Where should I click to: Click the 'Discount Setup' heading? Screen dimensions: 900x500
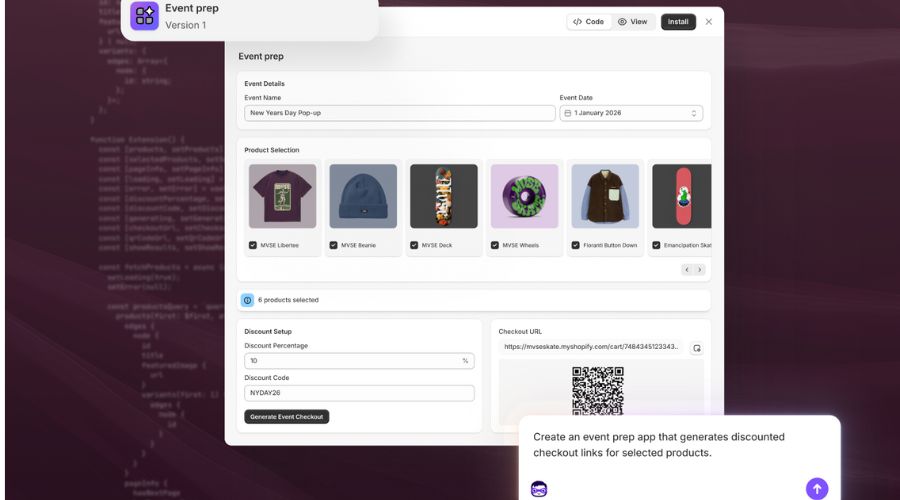click(268, 331)
